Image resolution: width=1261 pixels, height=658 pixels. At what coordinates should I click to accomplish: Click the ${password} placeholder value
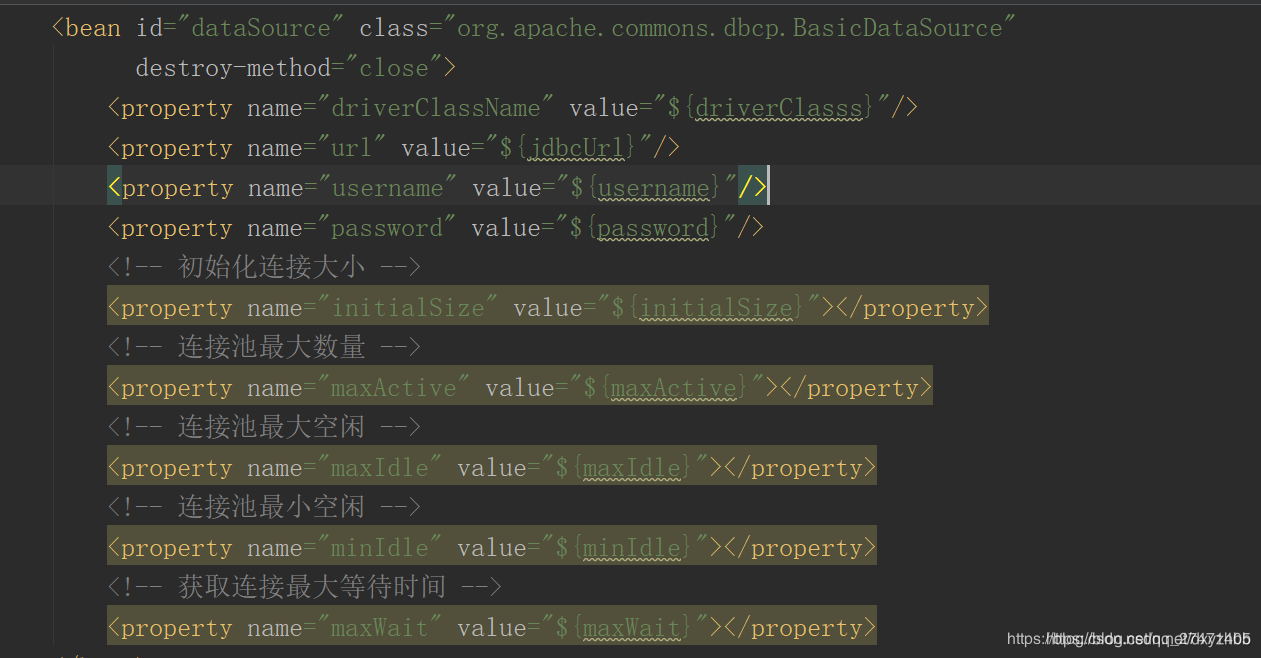coord(645,228)
